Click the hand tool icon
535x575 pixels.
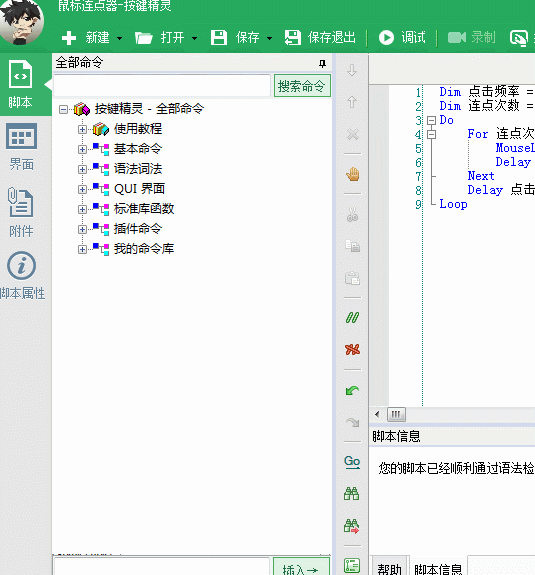coord(353,174)
